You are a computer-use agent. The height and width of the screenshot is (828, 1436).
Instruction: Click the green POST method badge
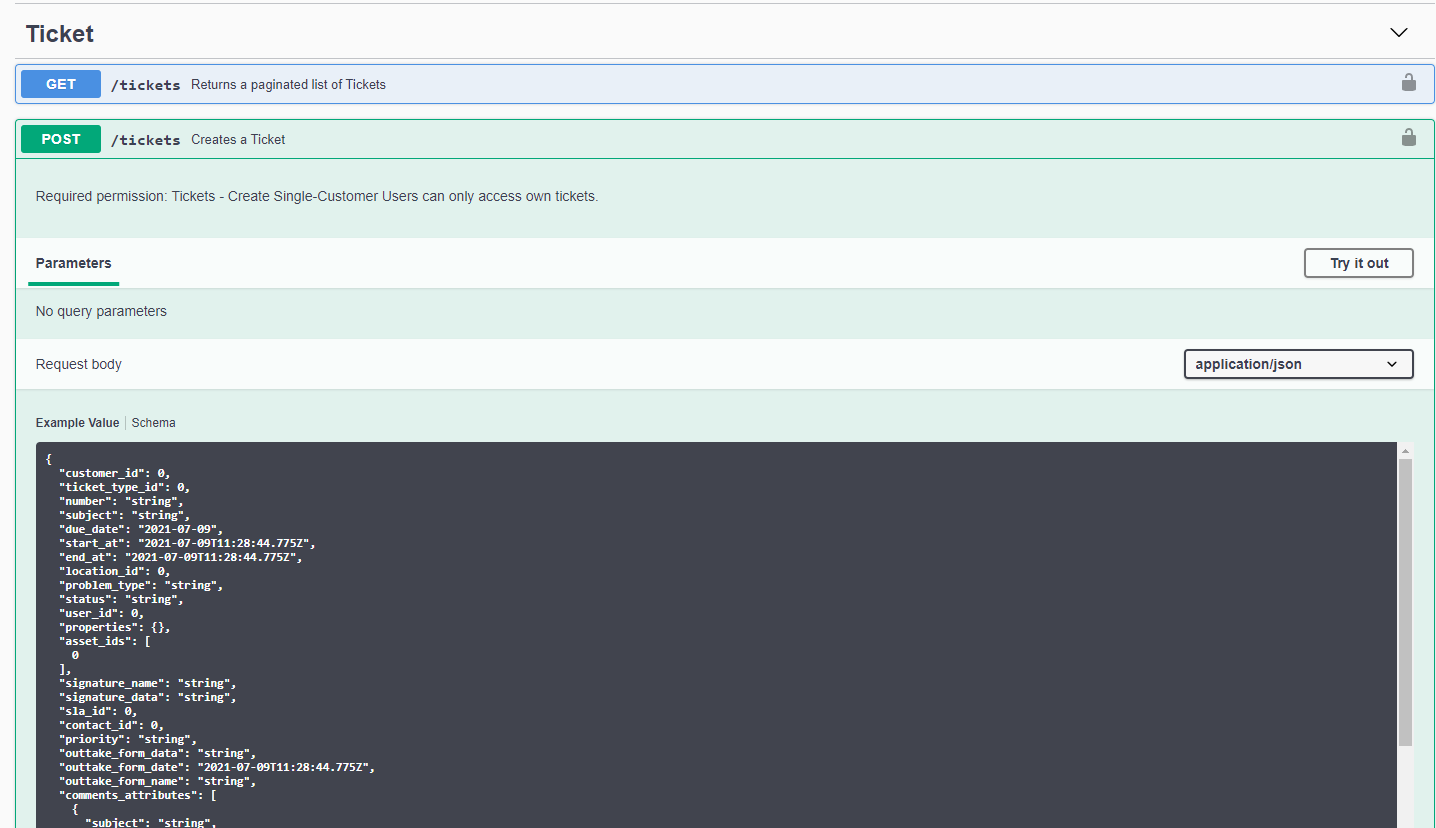[61, 139]
